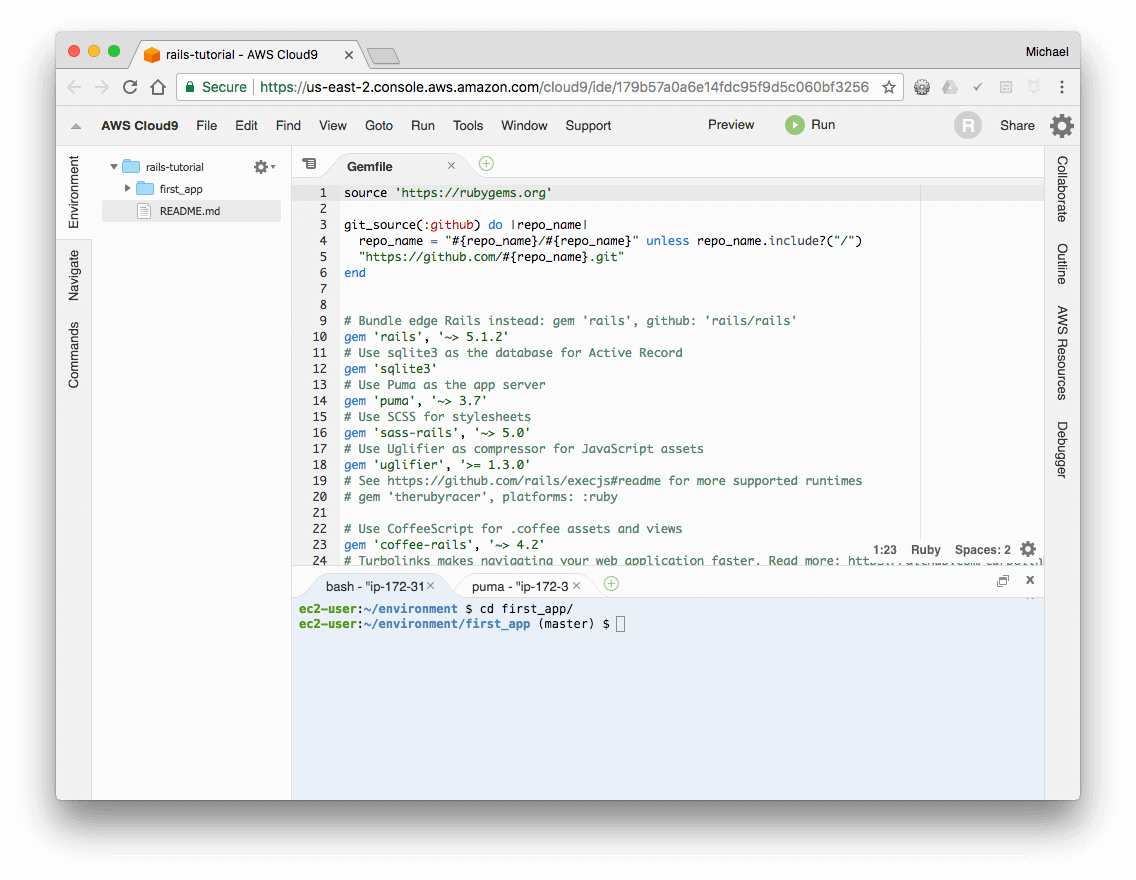
Task: Close the terminal pane with X
Action: [1030, 580]
